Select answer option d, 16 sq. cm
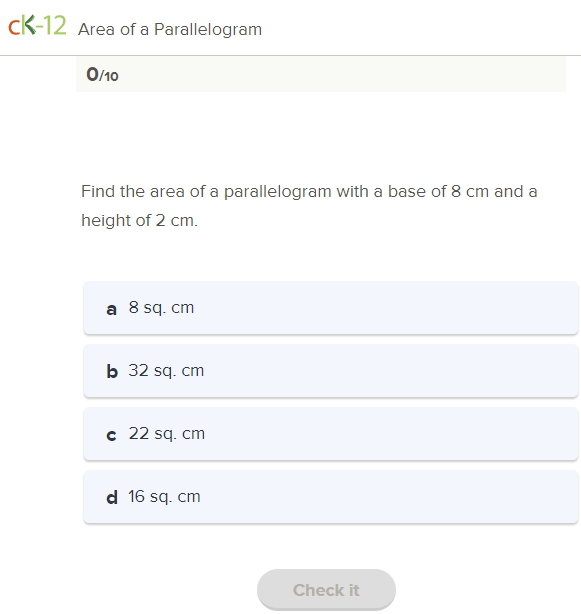This screenshot has height=614, width=581. [x=331, y=497]
